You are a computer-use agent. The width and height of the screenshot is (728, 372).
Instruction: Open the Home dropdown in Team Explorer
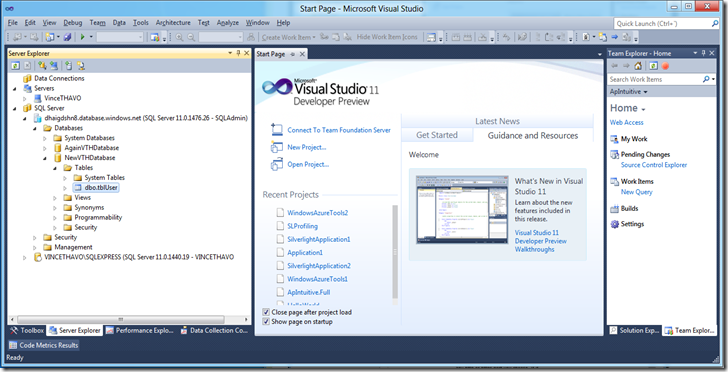tap(644, 110)
